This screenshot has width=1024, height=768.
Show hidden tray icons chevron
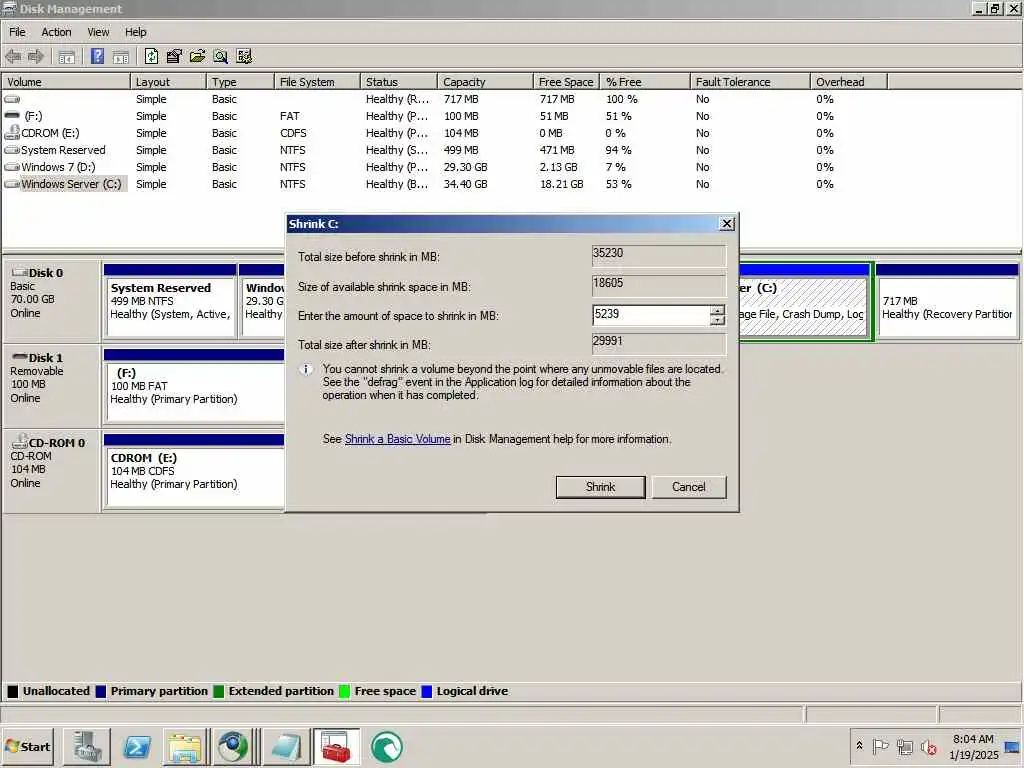pyautogui.click(x=859, y=746)
